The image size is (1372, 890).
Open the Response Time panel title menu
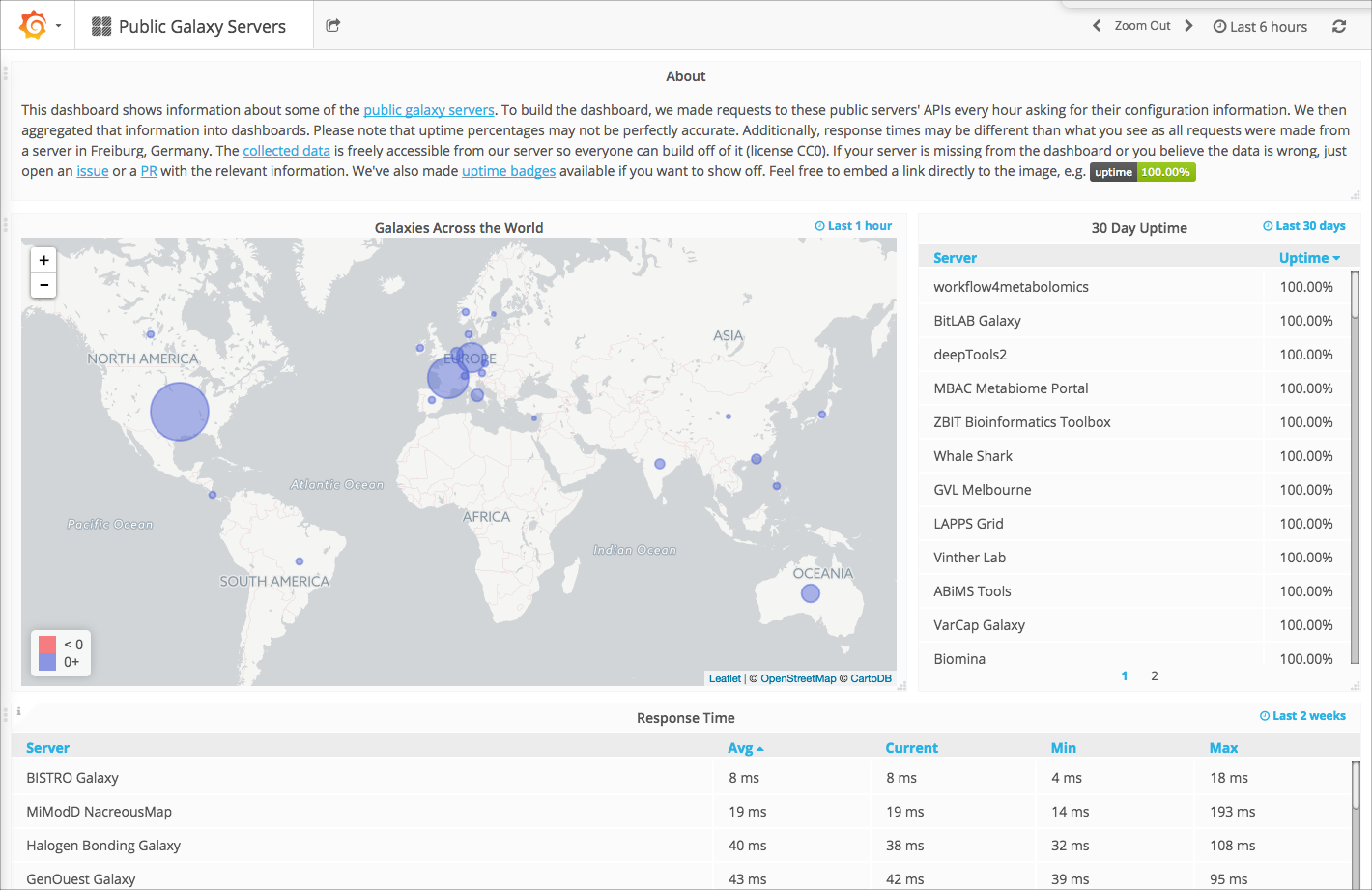pyautogui.click(x=686, y=718)
